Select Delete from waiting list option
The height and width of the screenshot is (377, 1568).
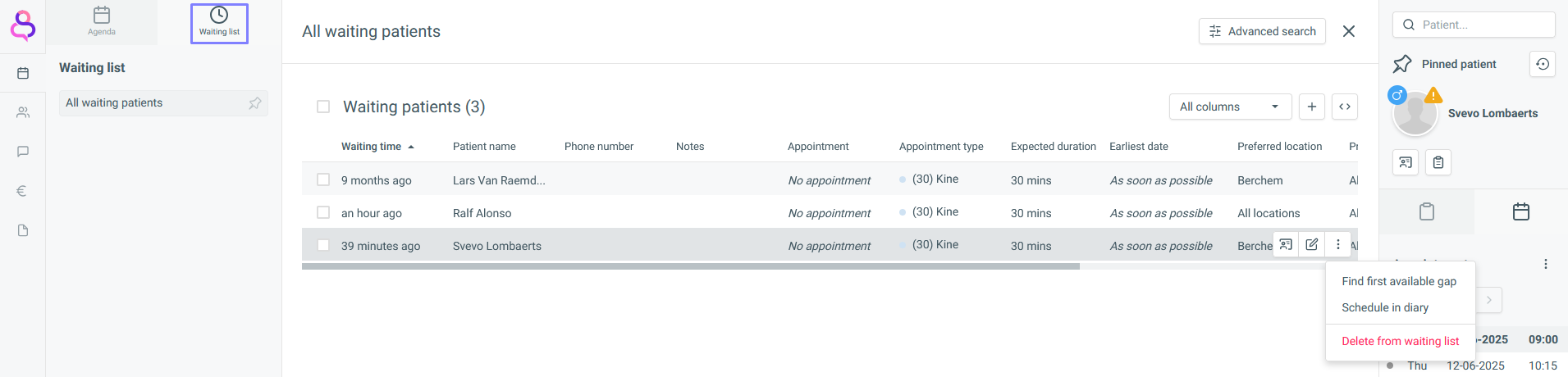point(1400,341)
